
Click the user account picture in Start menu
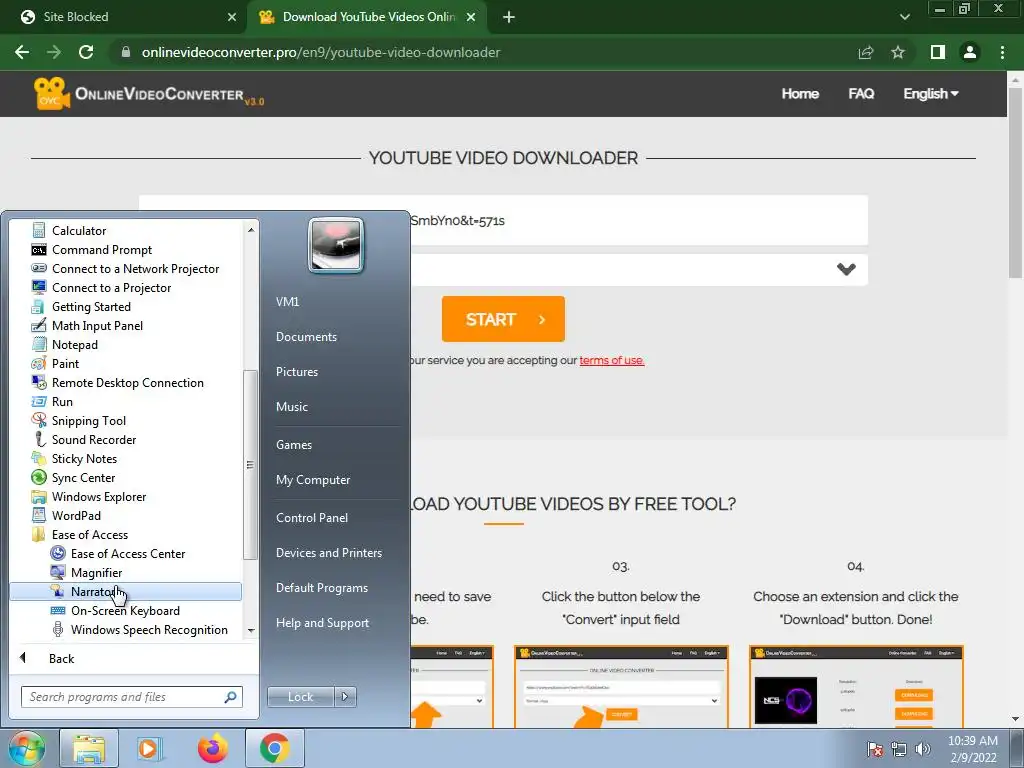(336, 245)
